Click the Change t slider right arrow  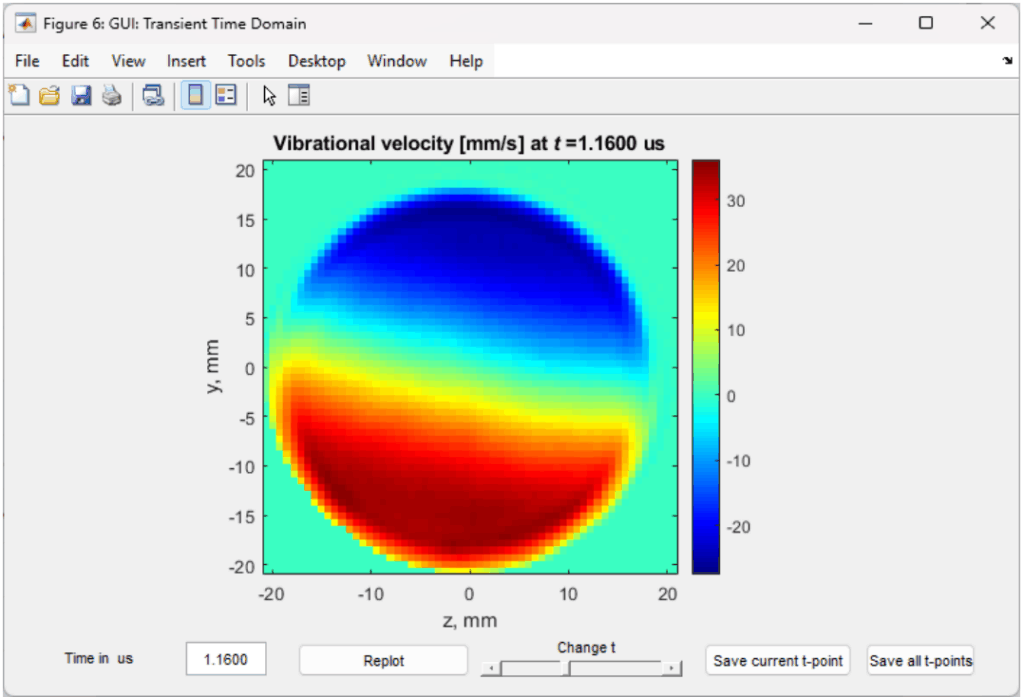pyautogui.click(x=674, y=668)
